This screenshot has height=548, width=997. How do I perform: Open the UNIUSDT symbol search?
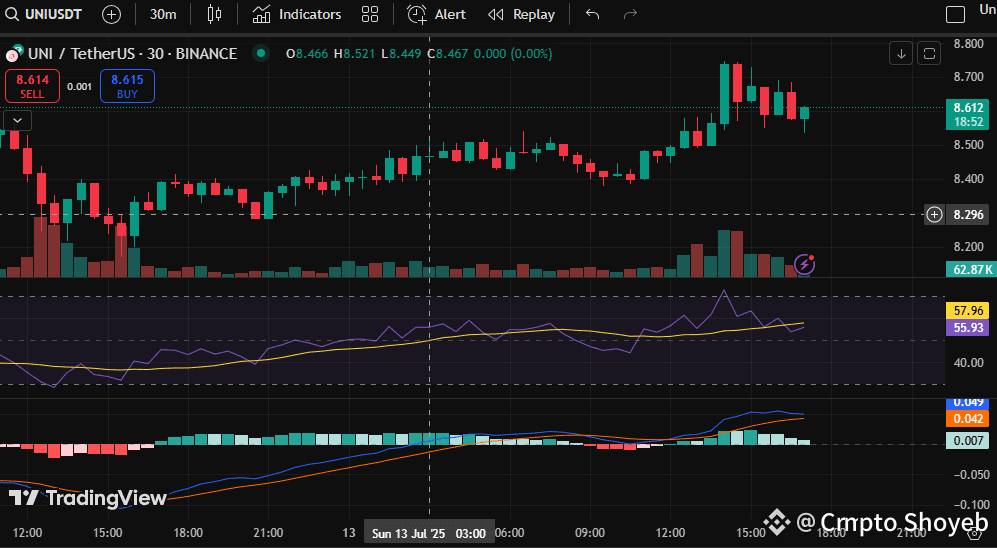tap(43, 14)
